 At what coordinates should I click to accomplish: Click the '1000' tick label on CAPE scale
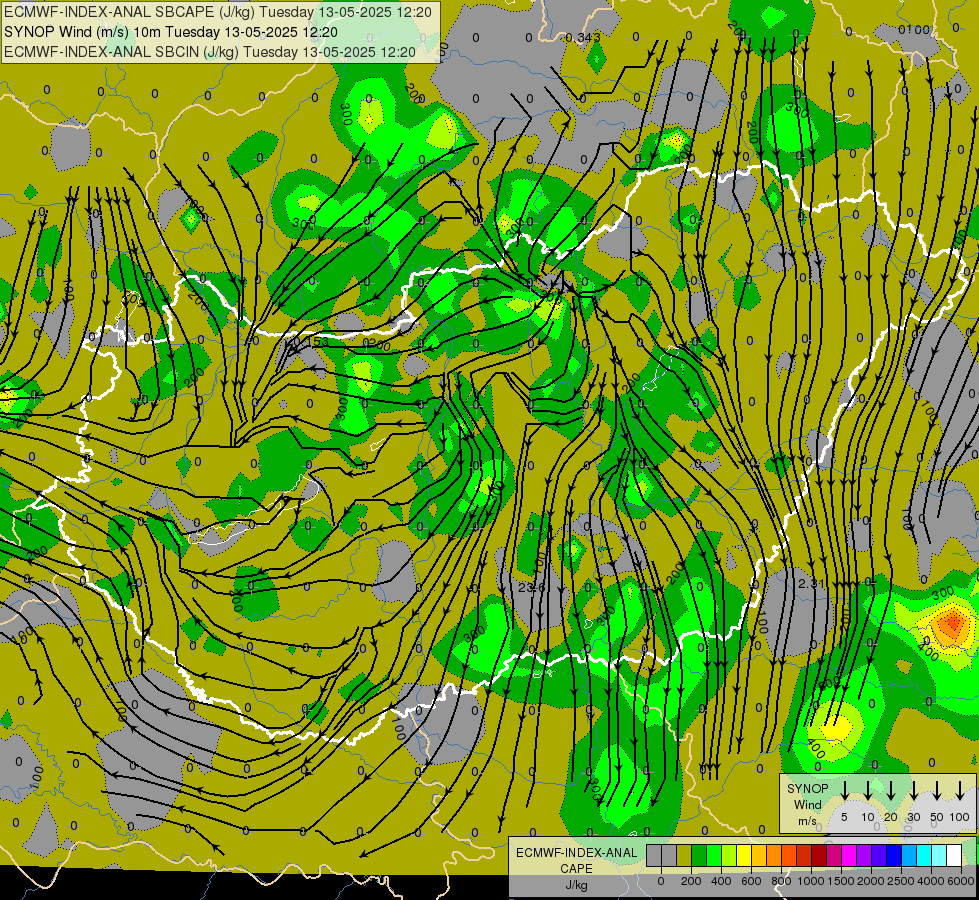pos(811,881)
